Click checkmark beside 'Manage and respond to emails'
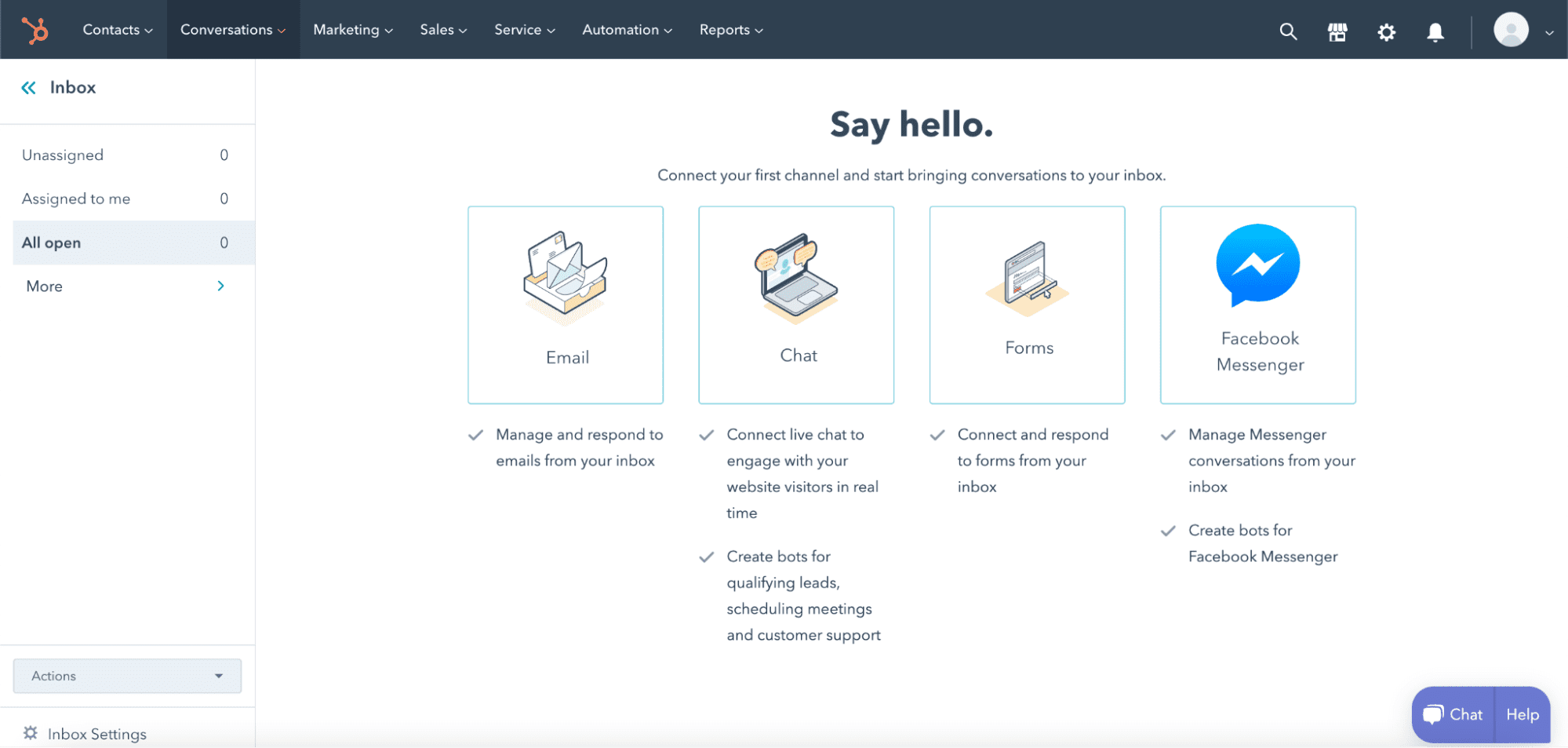The height and width of the screenshot is (748, 1568). [475, 435]
